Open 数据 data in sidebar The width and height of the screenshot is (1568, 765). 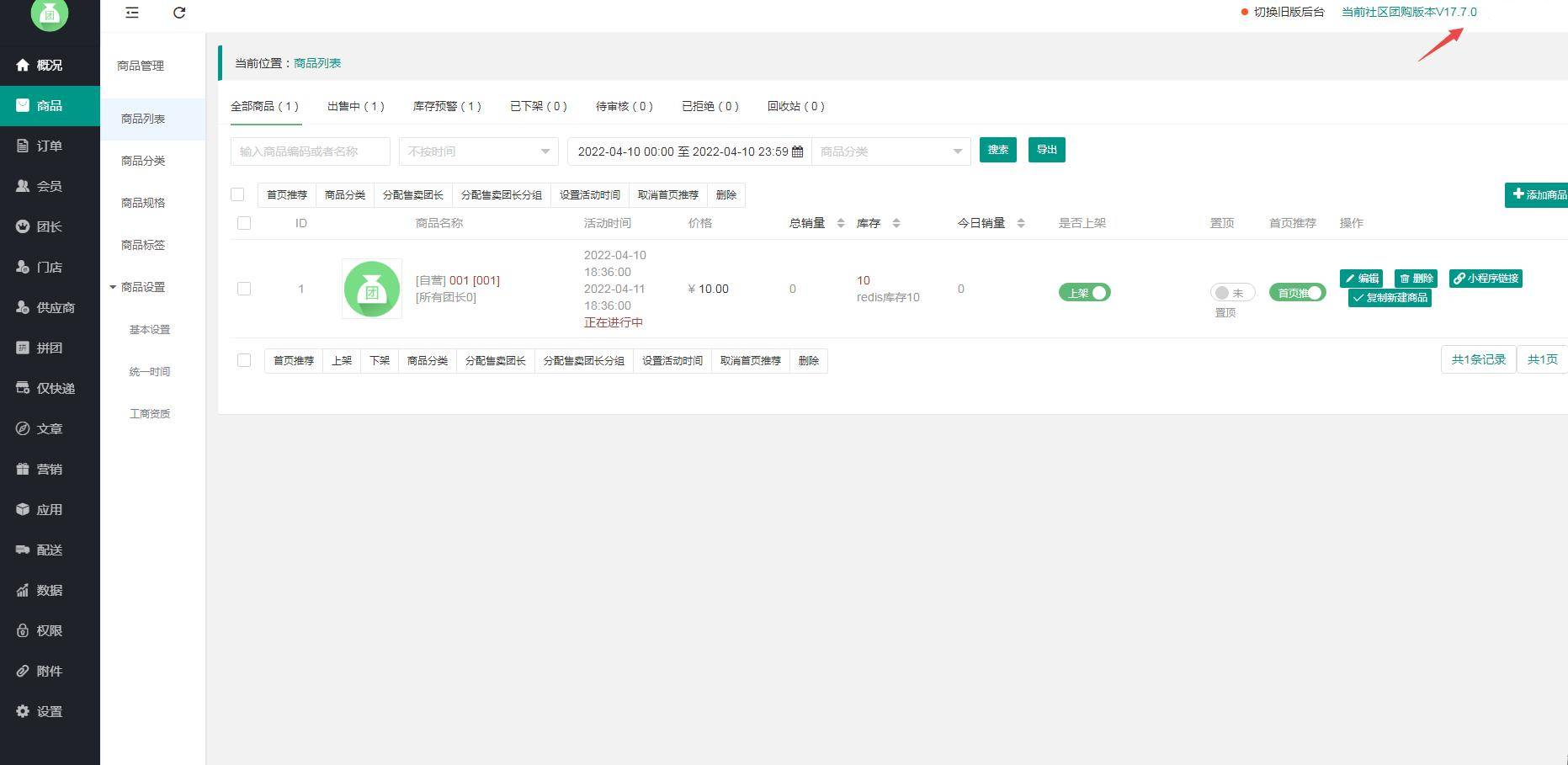(x=50, y=590)
